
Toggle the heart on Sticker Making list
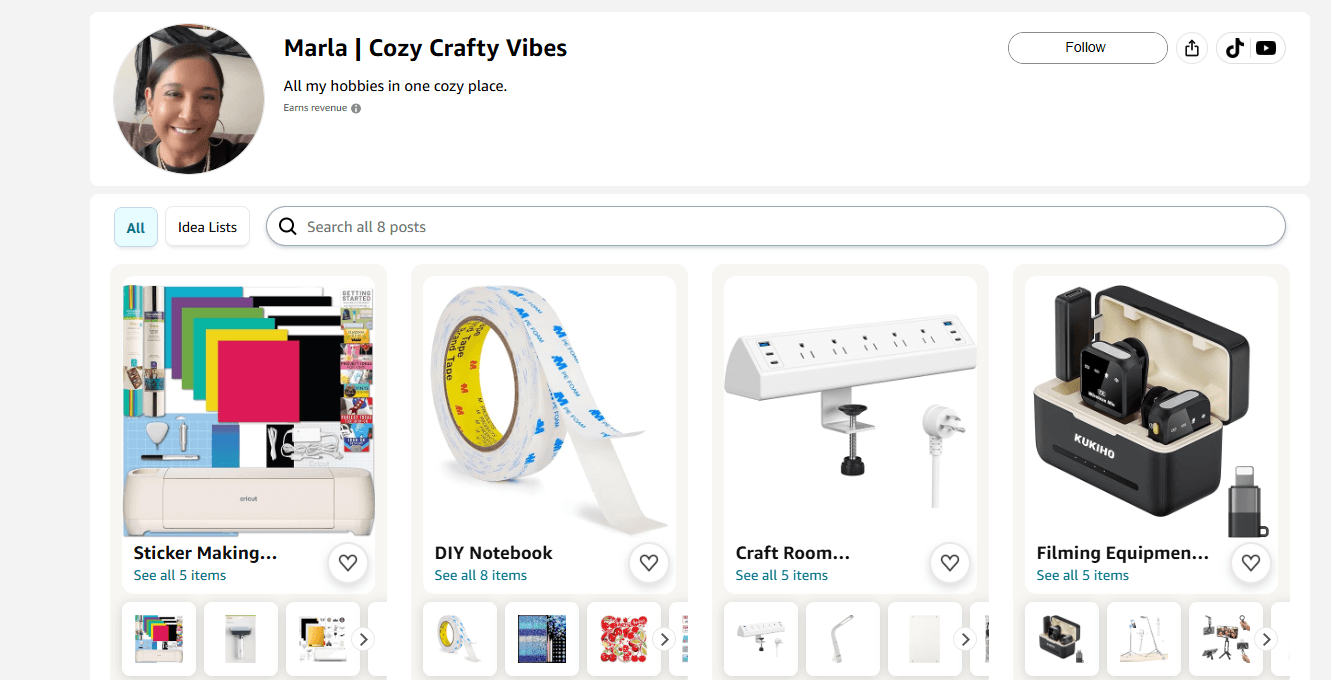click(348, 563)
